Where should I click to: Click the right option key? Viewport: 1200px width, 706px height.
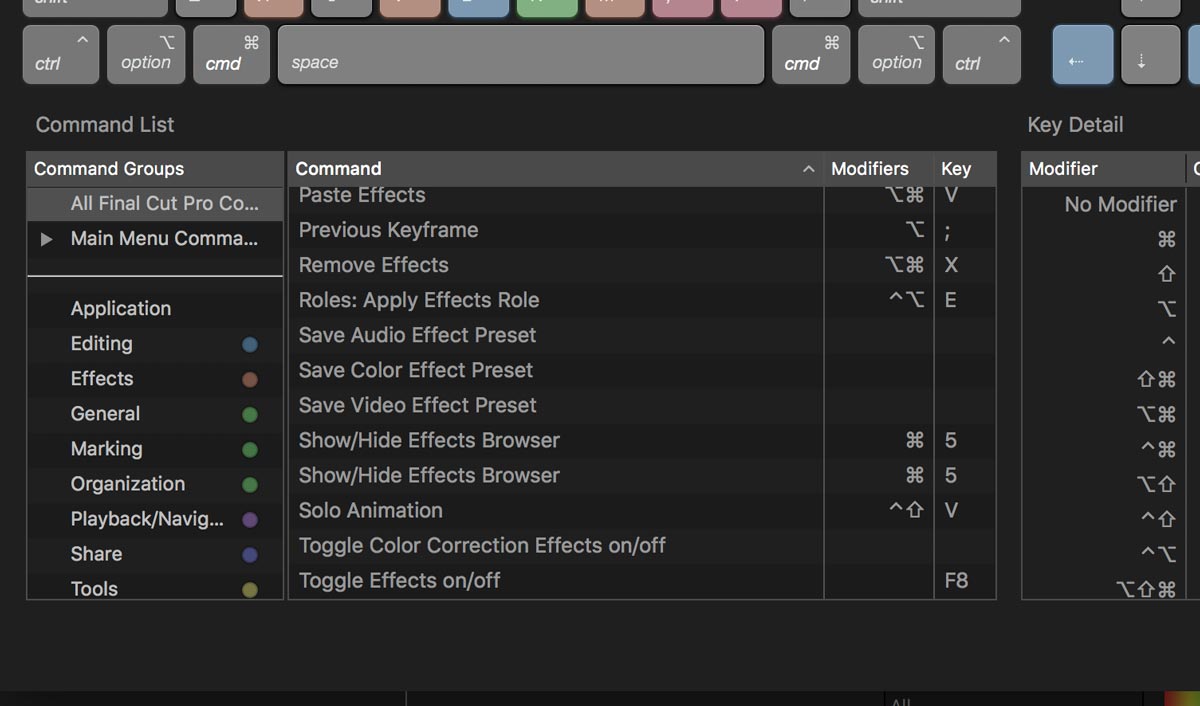point(896,54)
